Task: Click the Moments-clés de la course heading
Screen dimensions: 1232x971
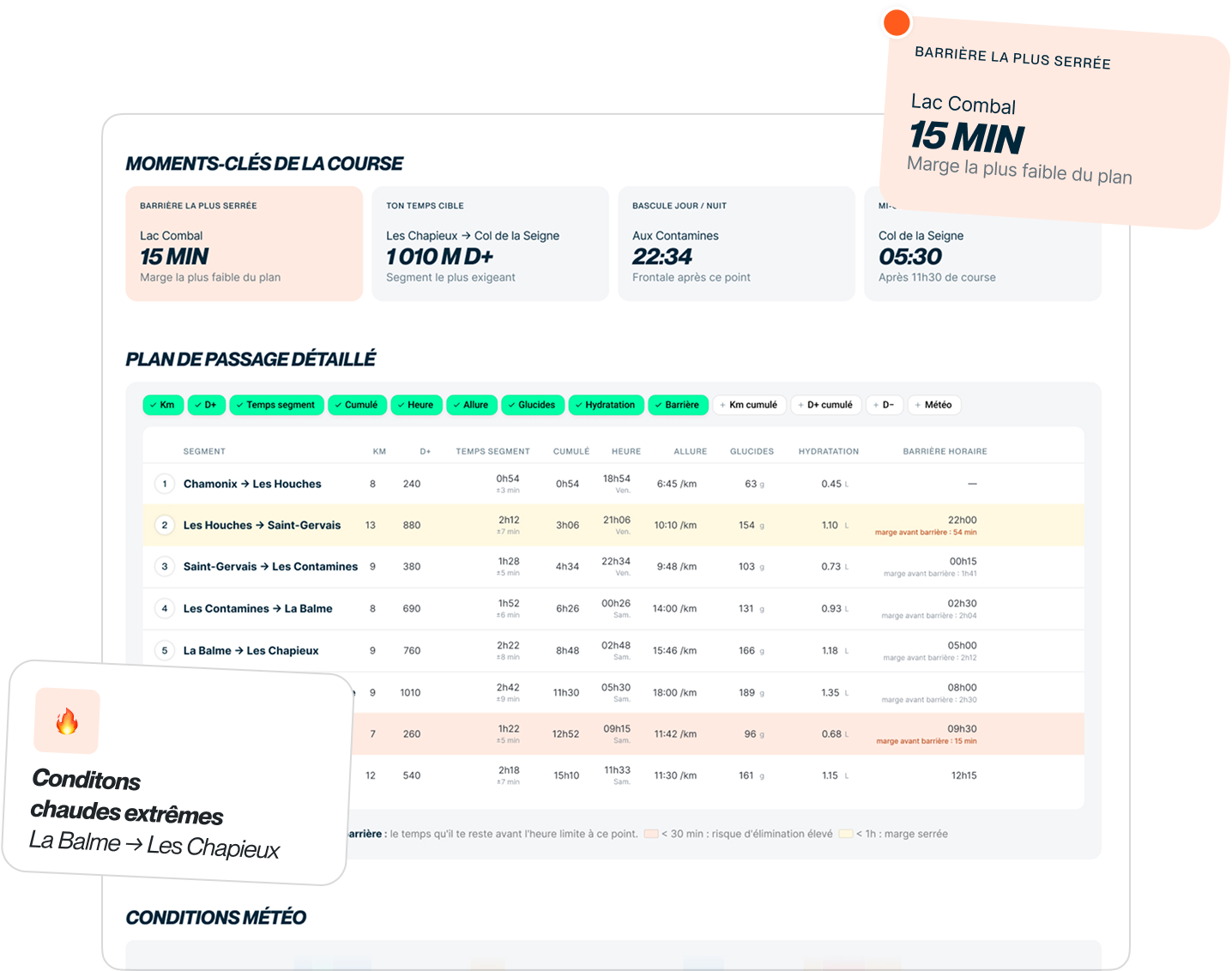Action: click(264, 164)
